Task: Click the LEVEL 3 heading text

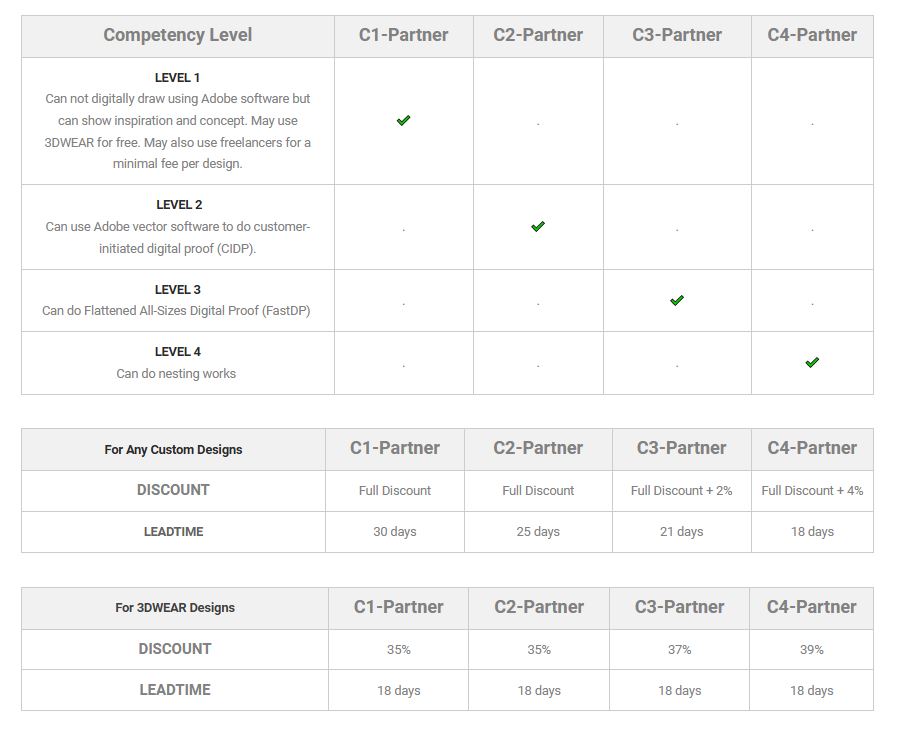Action: coord(177,290)
